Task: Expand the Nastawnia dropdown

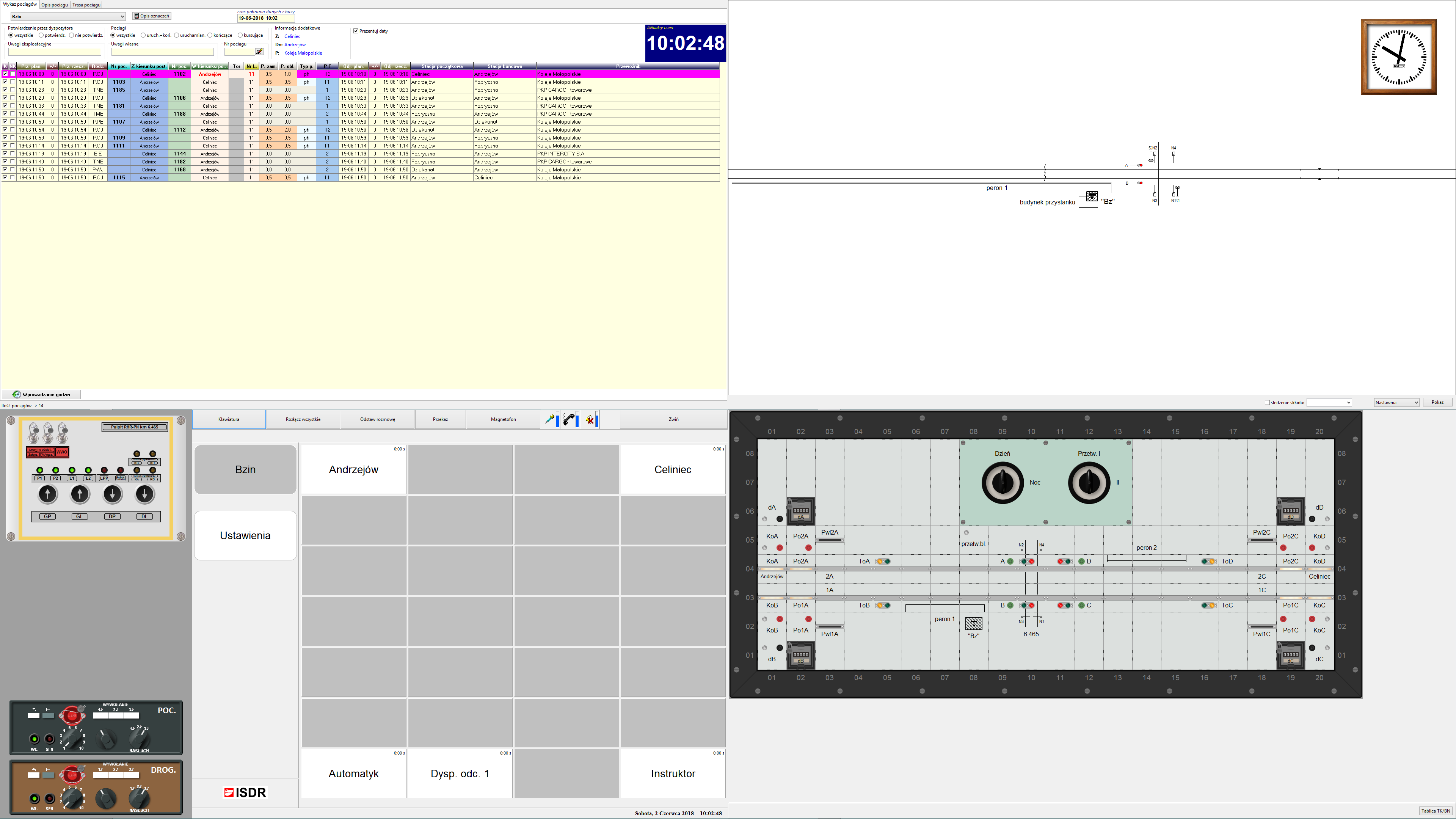Action: click(1396, 402)
